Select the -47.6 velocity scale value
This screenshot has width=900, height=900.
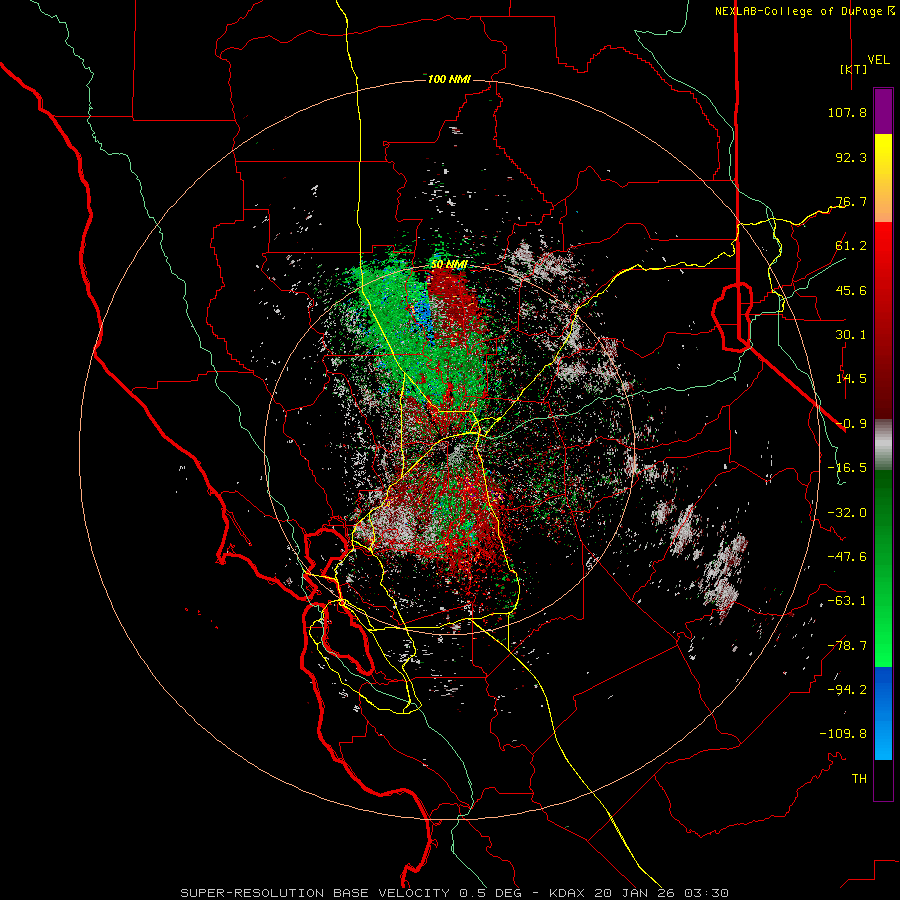[847, 557]
